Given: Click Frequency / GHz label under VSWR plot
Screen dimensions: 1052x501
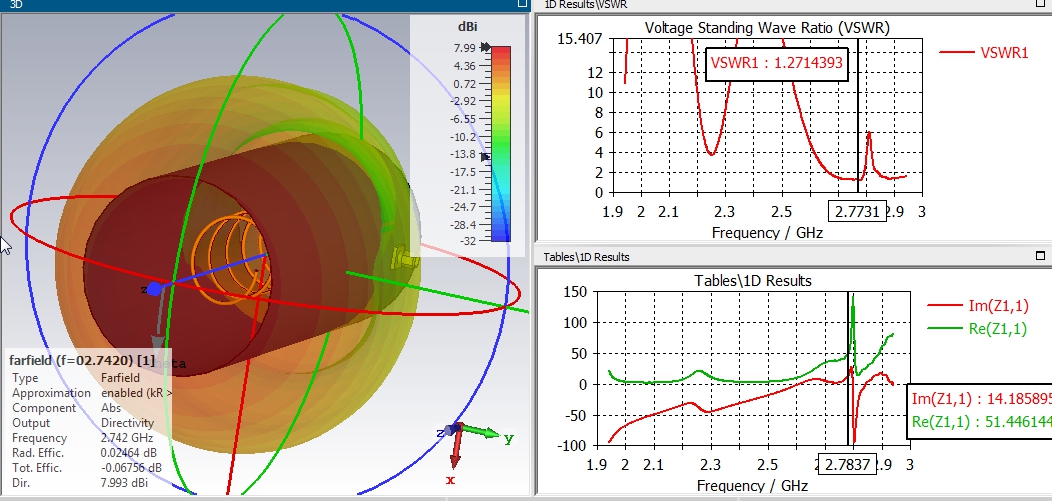Looking at the screenshot, I should (767, 233).
